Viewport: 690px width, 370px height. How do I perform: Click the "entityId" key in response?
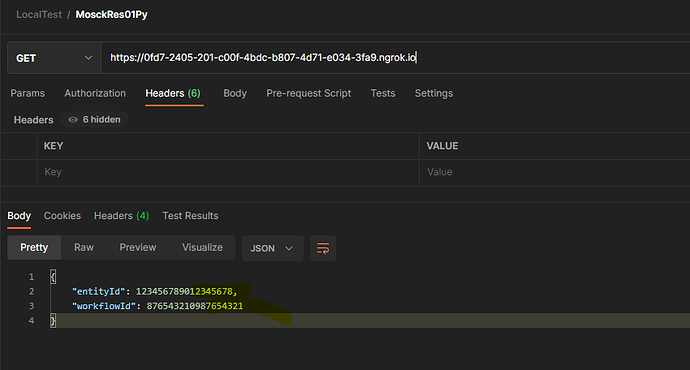tap(98, 292)
